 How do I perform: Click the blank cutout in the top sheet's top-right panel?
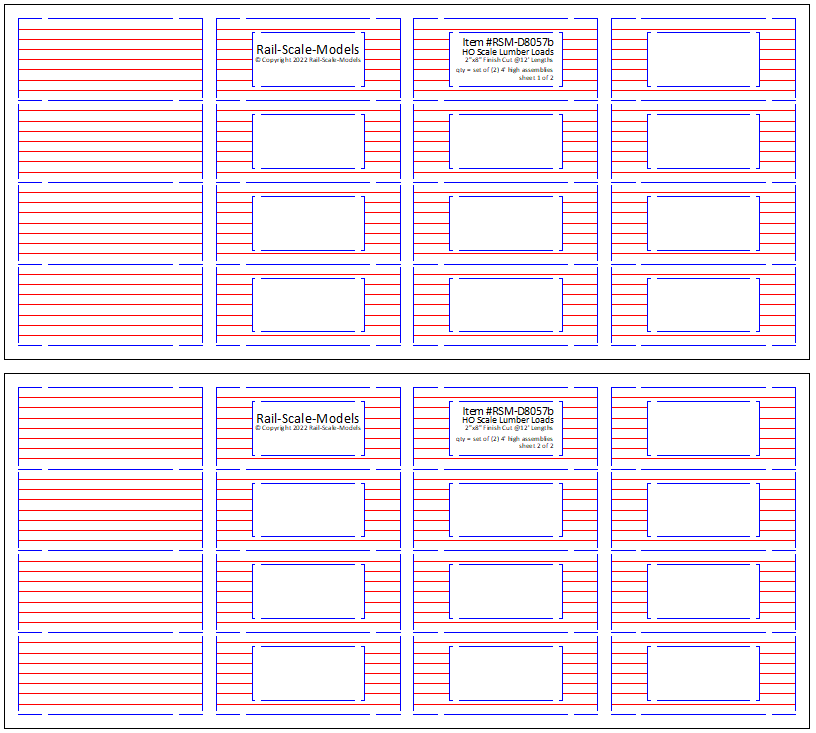click(703, 59)
